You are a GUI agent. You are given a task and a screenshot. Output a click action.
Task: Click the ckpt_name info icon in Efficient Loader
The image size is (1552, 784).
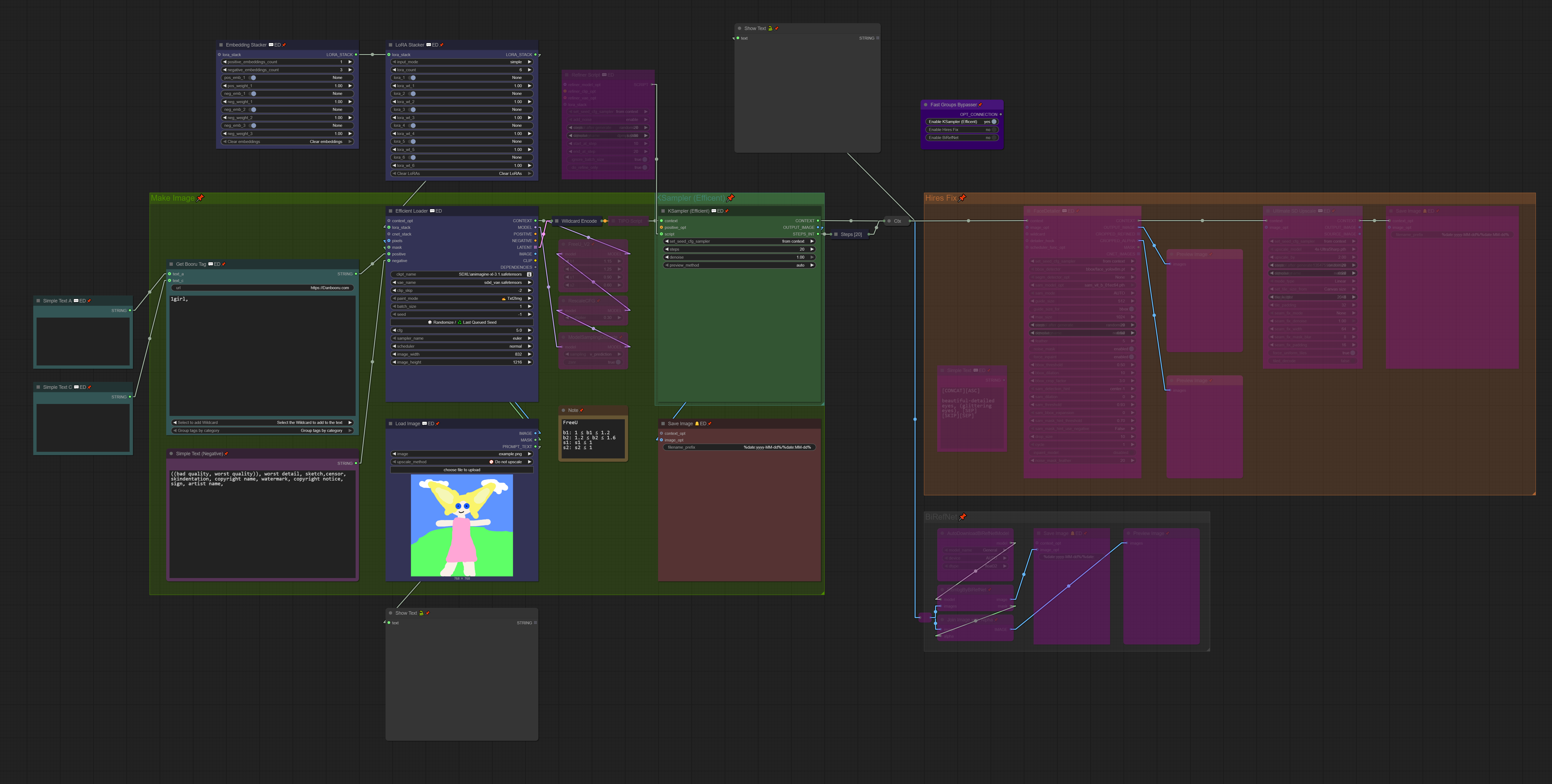[x=529, y=275]
